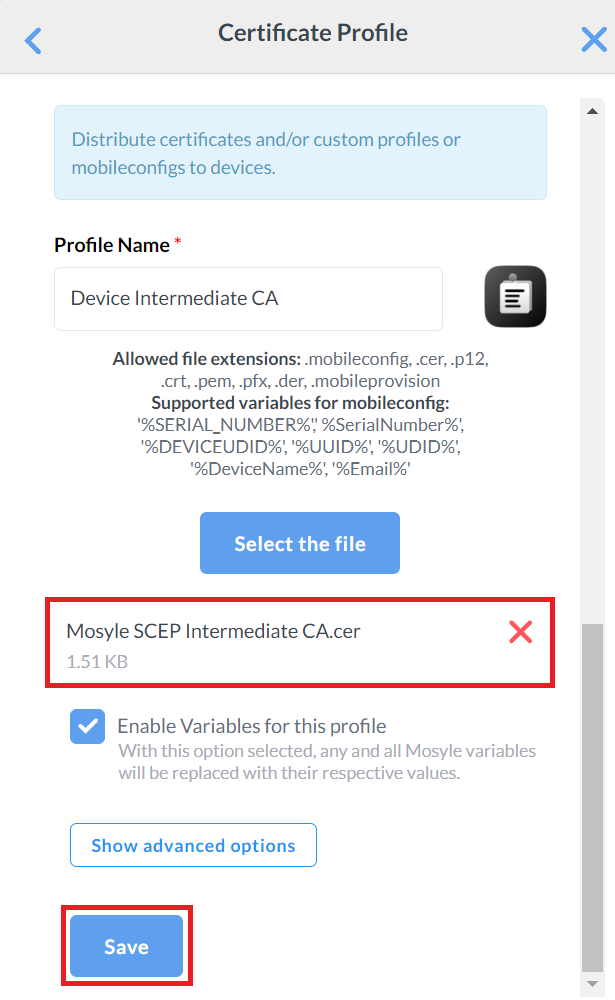Click the 1.51 KB file size text
The image size is (615, 1000).
(97, 661)
